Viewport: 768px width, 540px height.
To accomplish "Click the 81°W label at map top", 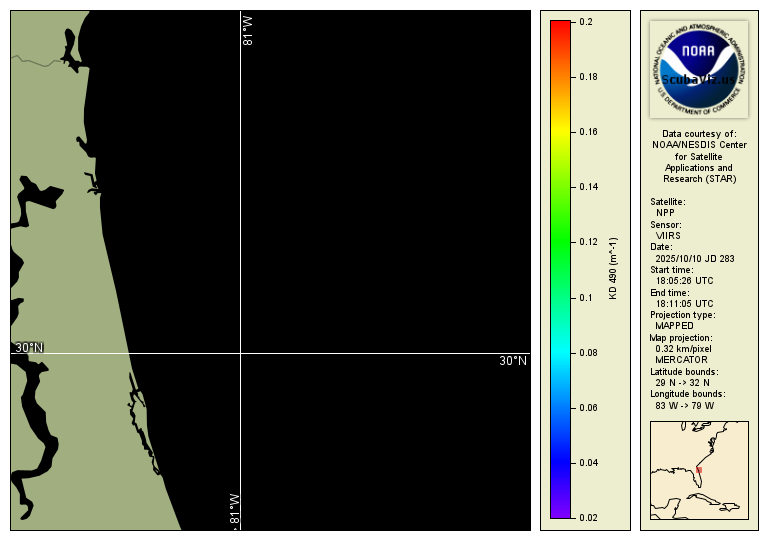I will 248,30.
